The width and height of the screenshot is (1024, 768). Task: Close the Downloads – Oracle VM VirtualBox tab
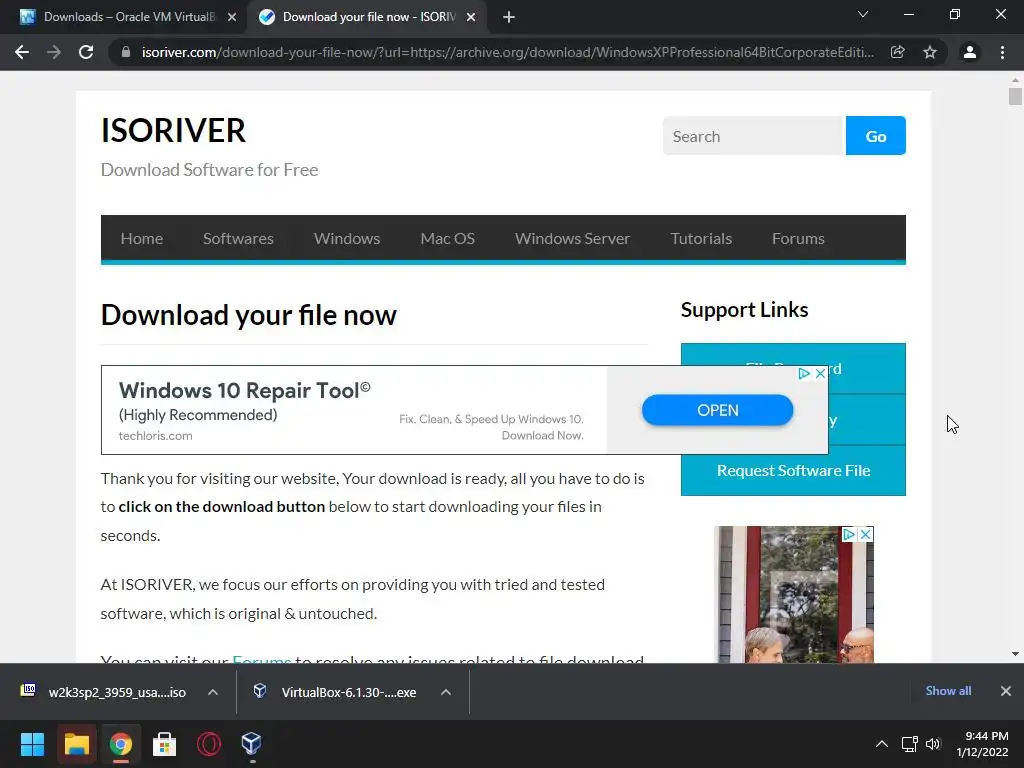click(232, 17)
